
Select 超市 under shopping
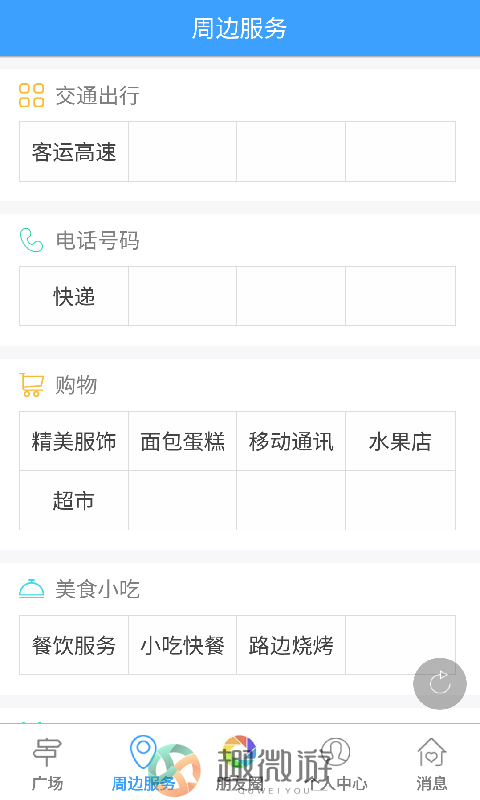point(74,501)
